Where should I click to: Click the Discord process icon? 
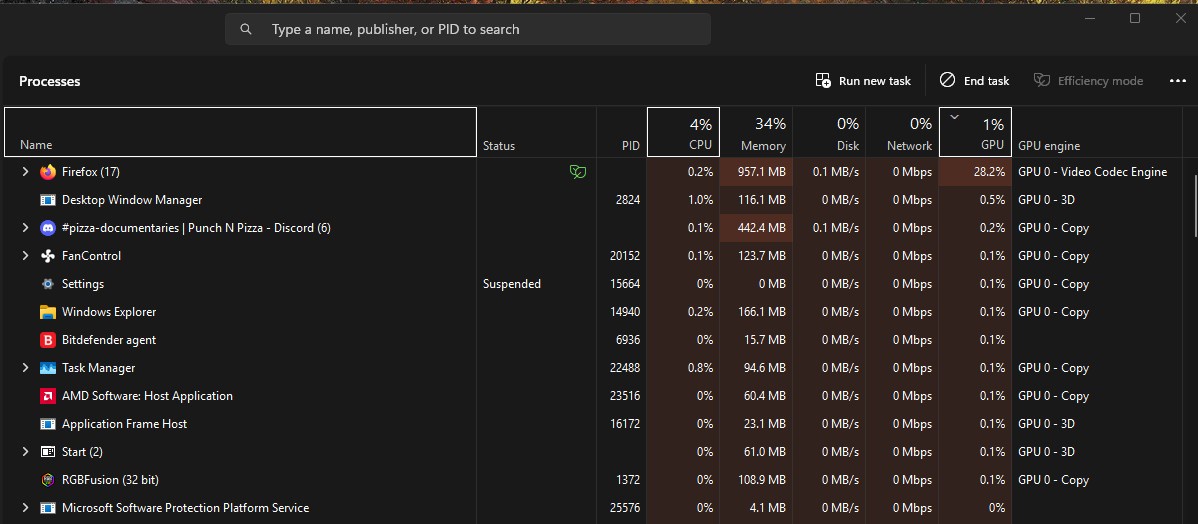tap(48, 228)
